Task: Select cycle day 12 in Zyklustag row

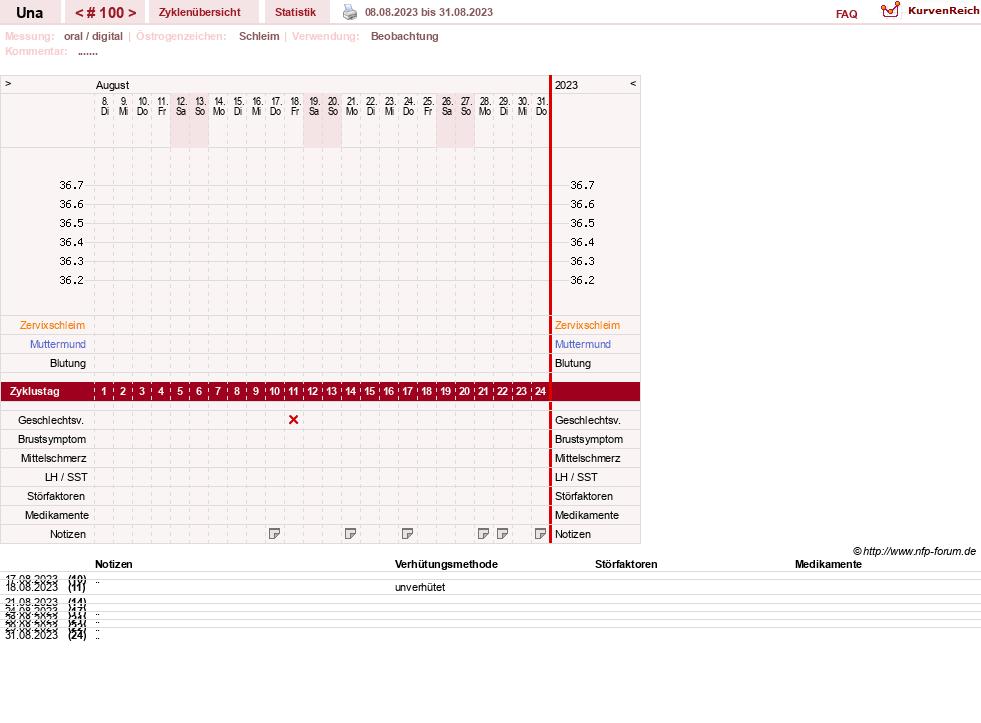Action: click(312, 392)
